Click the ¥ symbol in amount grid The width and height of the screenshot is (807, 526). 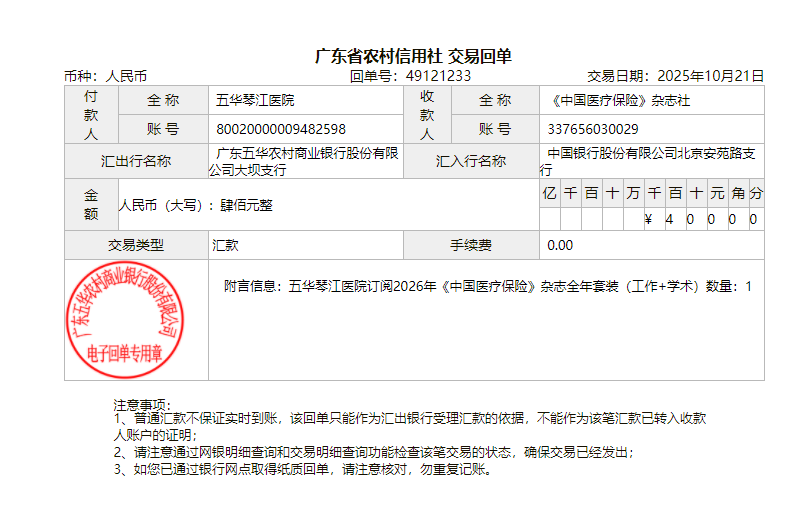coord(648,219)
